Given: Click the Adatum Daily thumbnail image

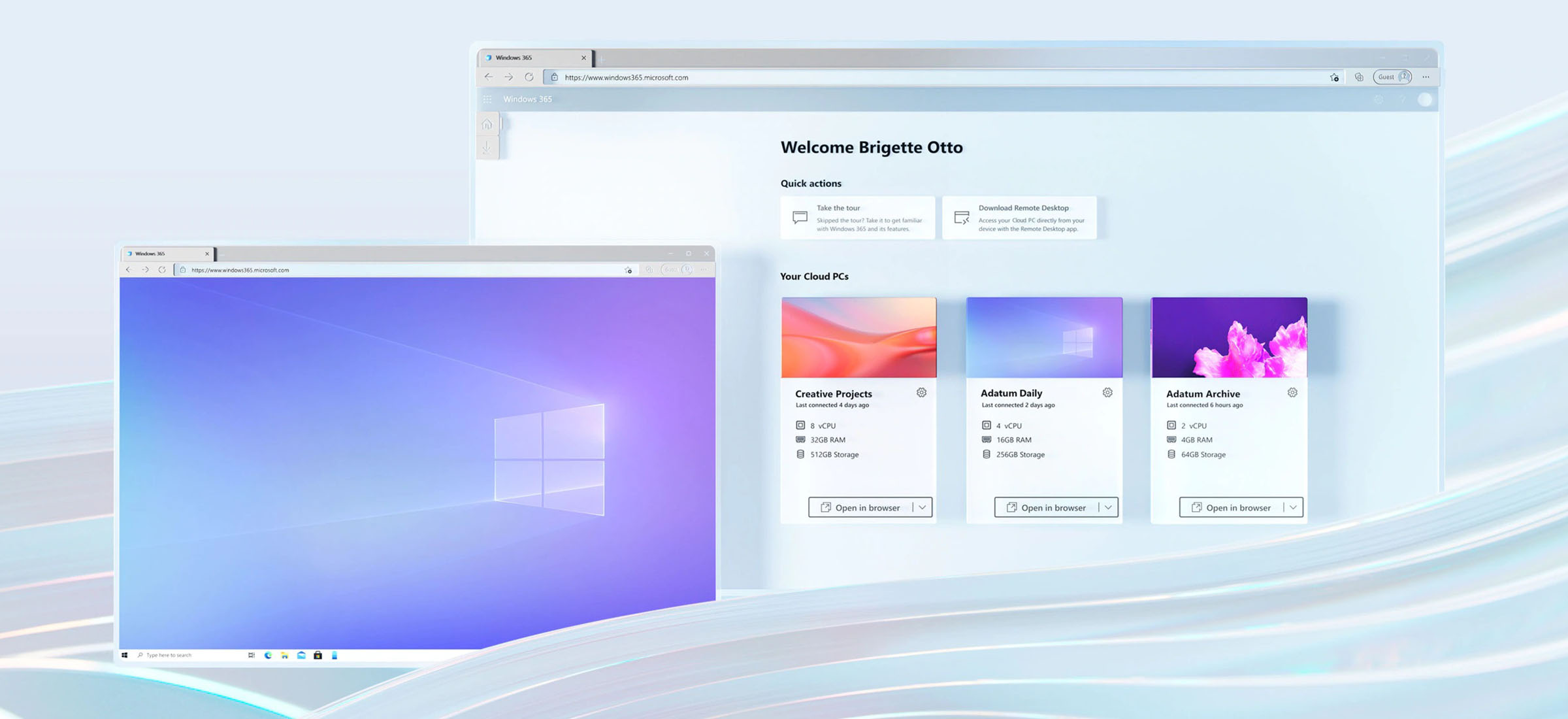Looking at the screenshot, I should pyautogui.click(x=1045, y=337).
